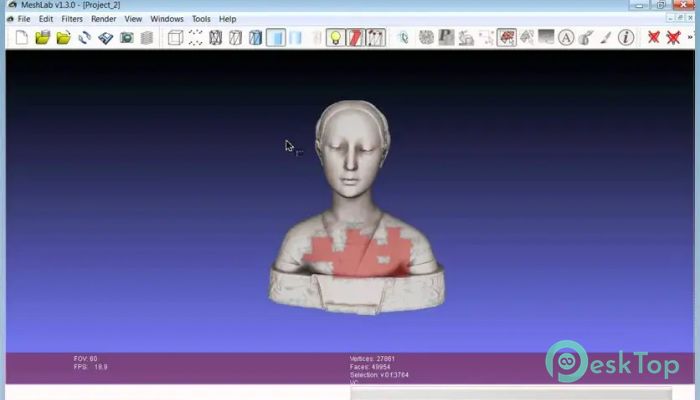Image resolution: width=700 pixels, height=400 pixels.
Task: Open project folder icon
Action: [x=42, y=38]
